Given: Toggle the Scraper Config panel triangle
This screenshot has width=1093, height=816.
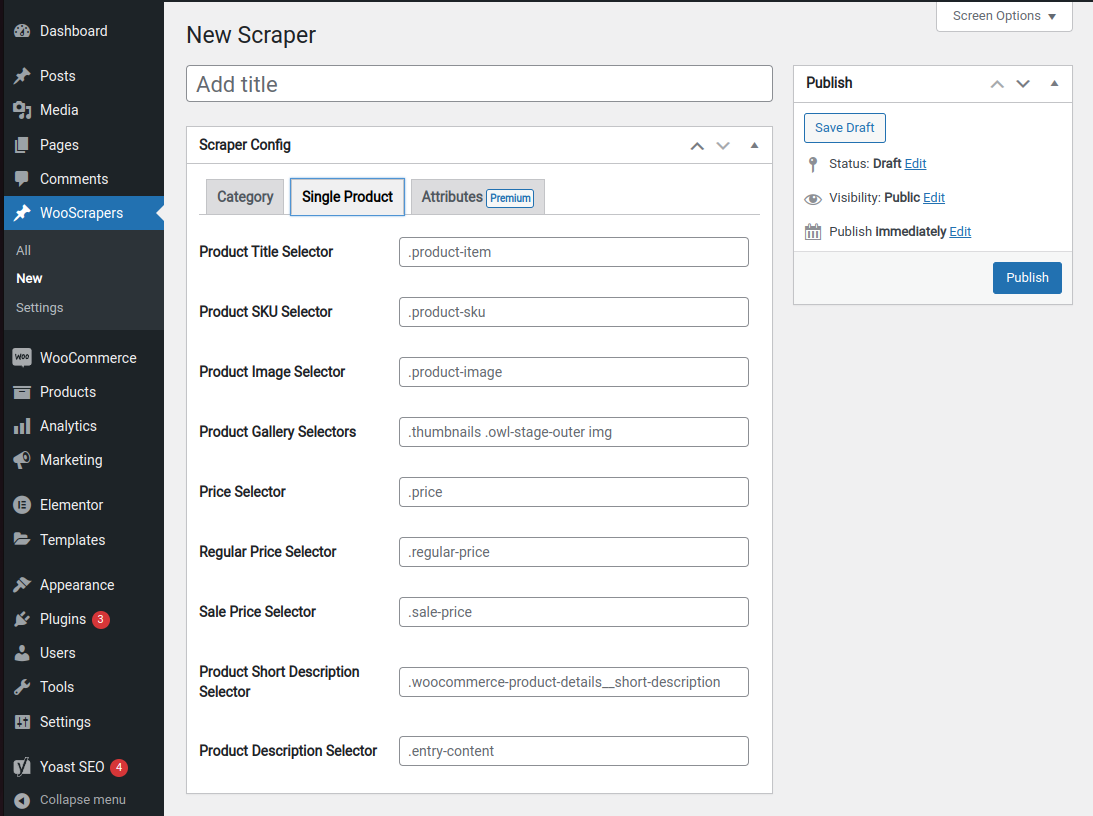Looking at the screenshot, I should pos(754,145).
